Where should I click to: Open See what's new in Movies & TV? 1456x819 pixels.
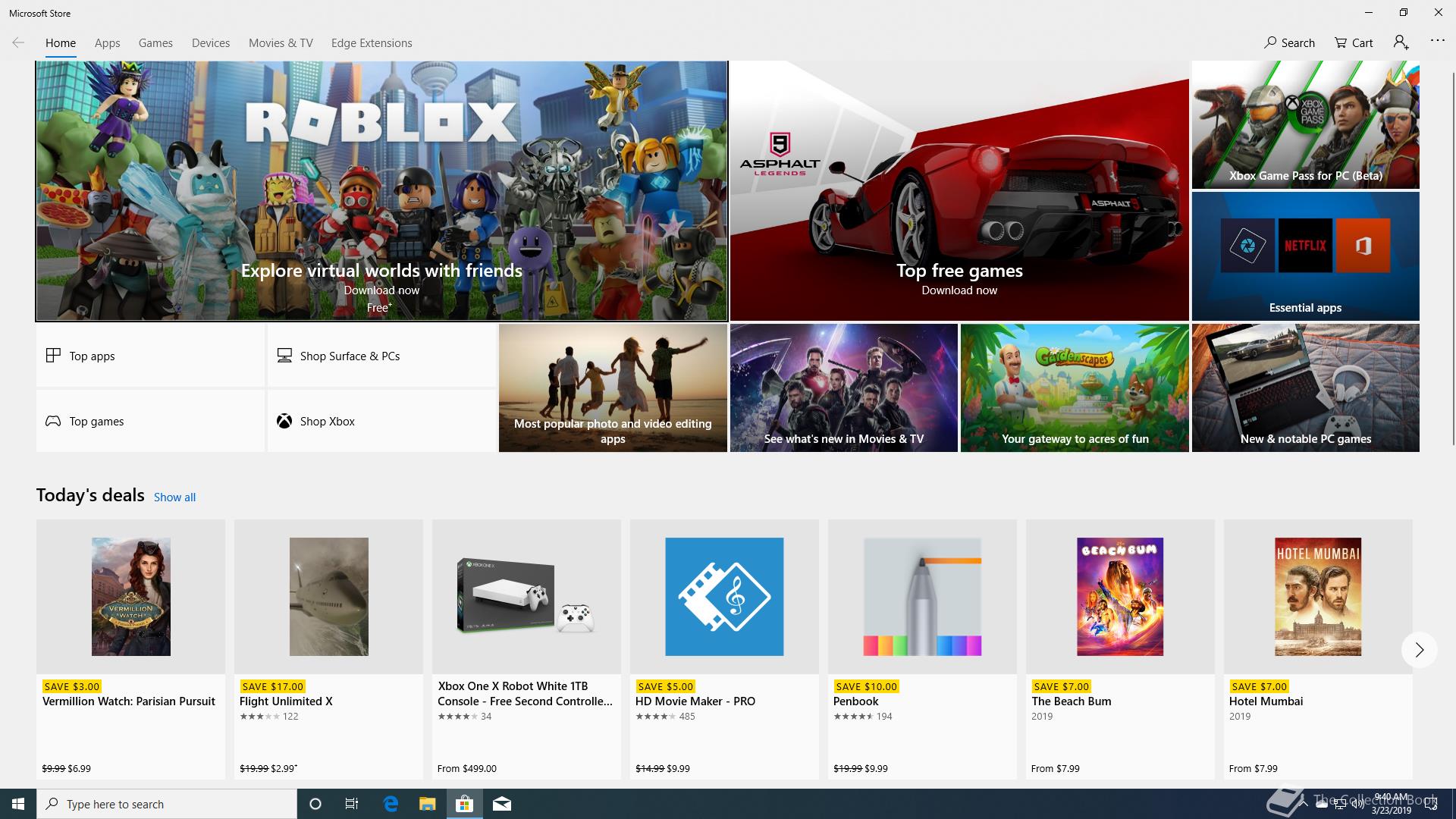843,388
